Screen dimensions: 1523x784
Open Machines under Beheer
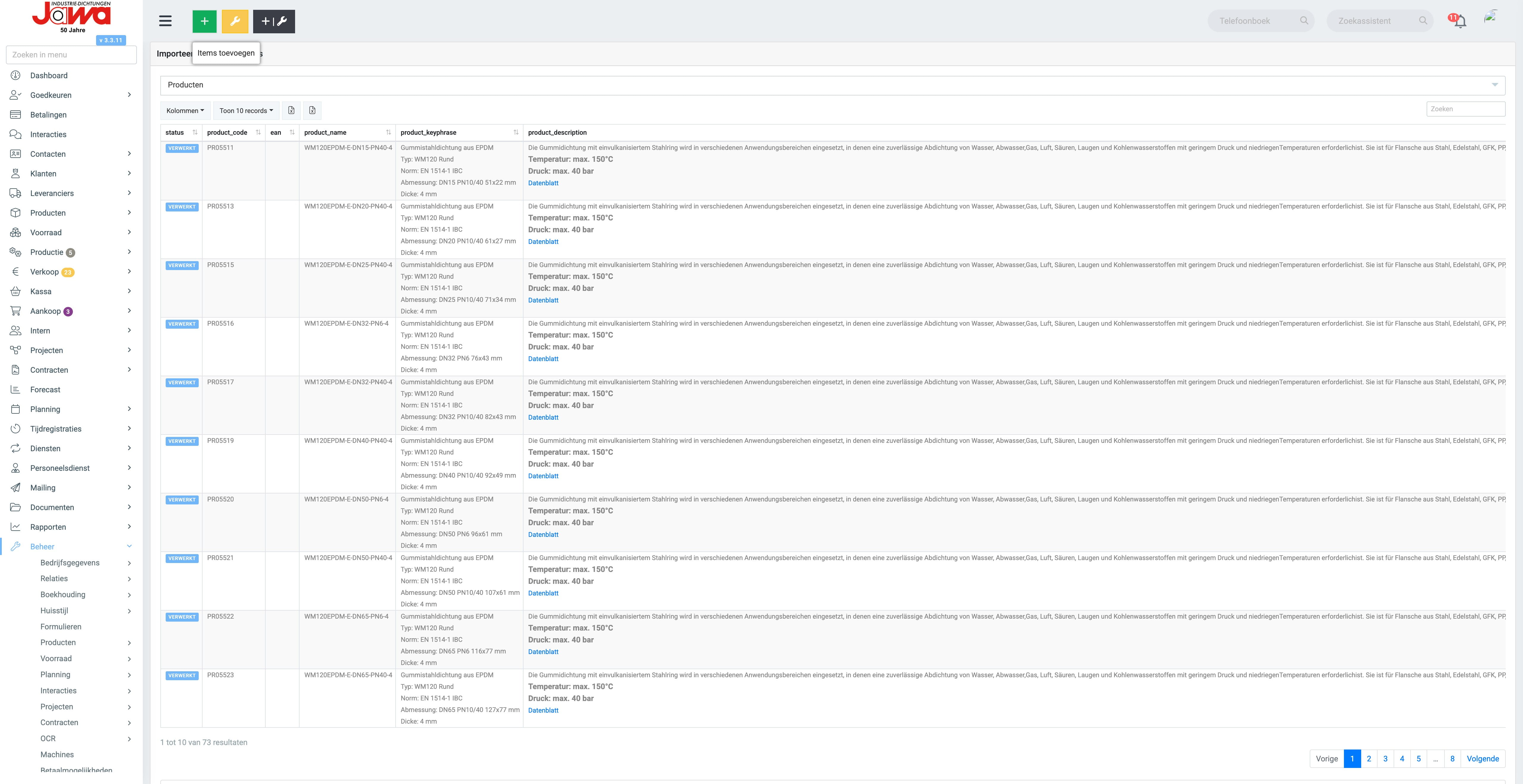[57, 755]
